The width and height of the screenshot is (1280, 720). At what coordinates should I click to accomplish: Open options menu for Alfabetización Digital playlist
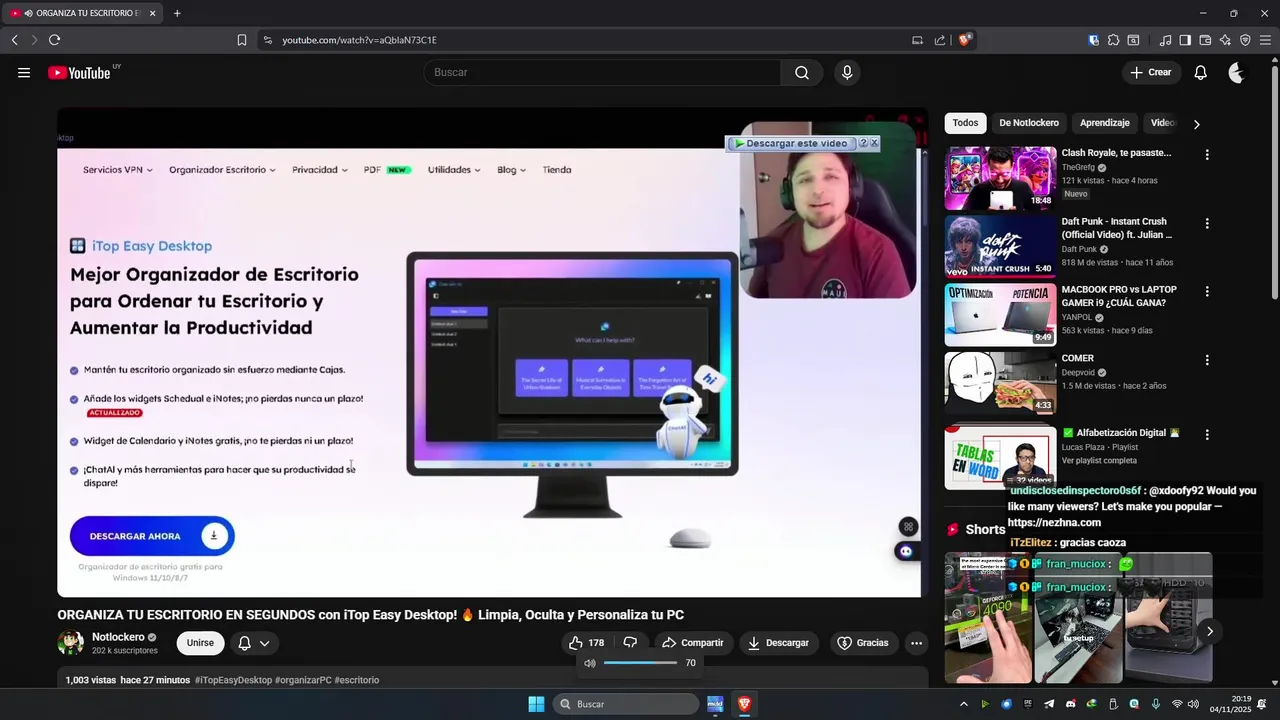(x=1207, y=434)
